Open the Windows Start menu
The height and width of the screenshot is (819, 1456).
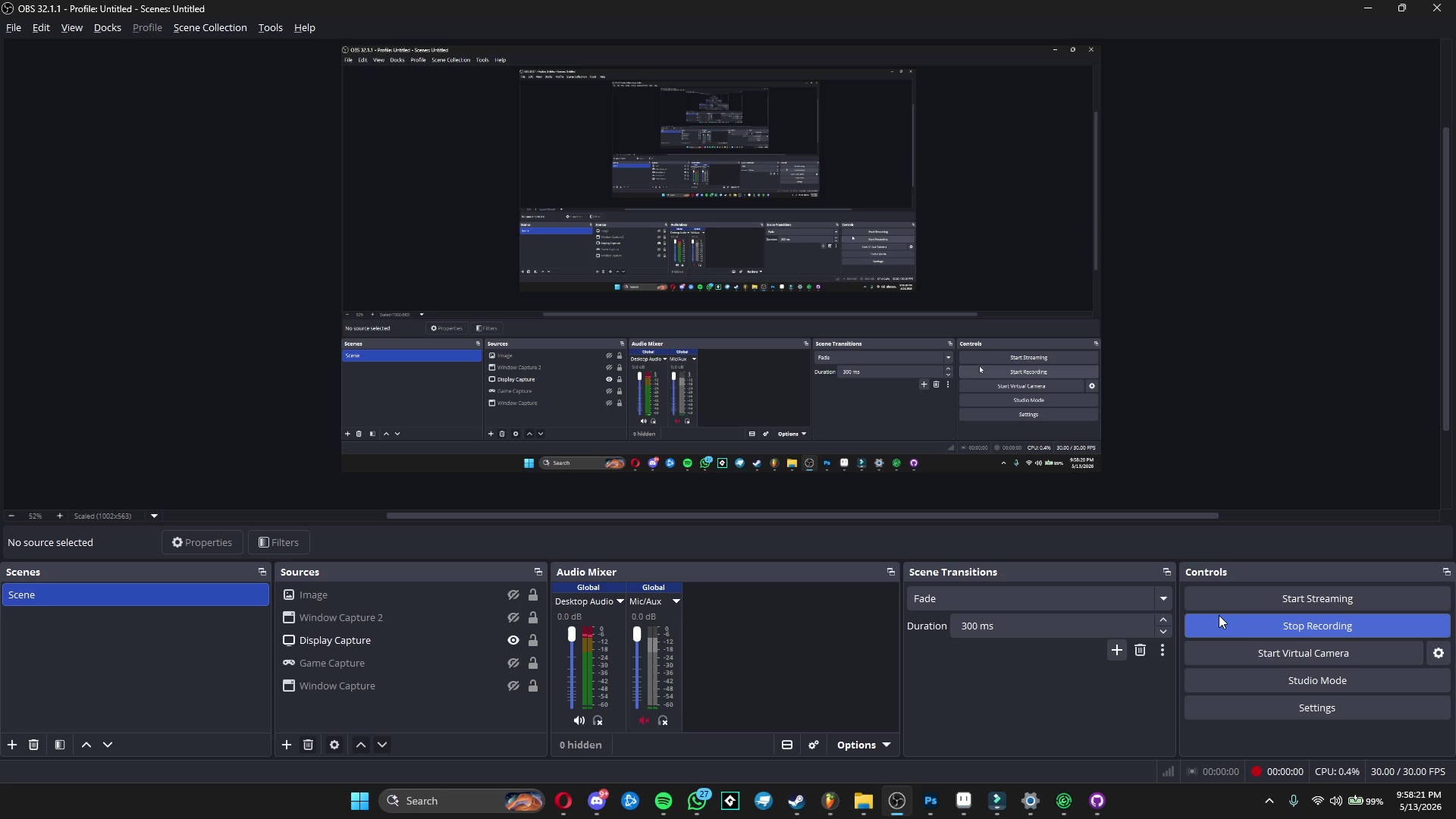(359, 801)
